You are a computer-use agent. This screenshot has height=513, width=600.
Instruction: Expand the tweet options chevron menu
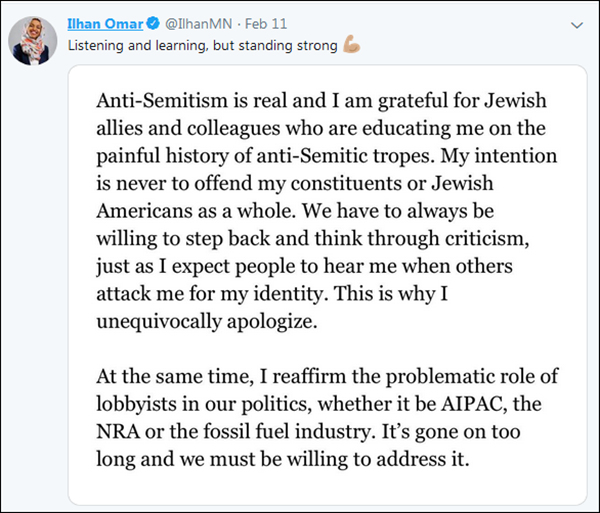[x=577, y=23]
